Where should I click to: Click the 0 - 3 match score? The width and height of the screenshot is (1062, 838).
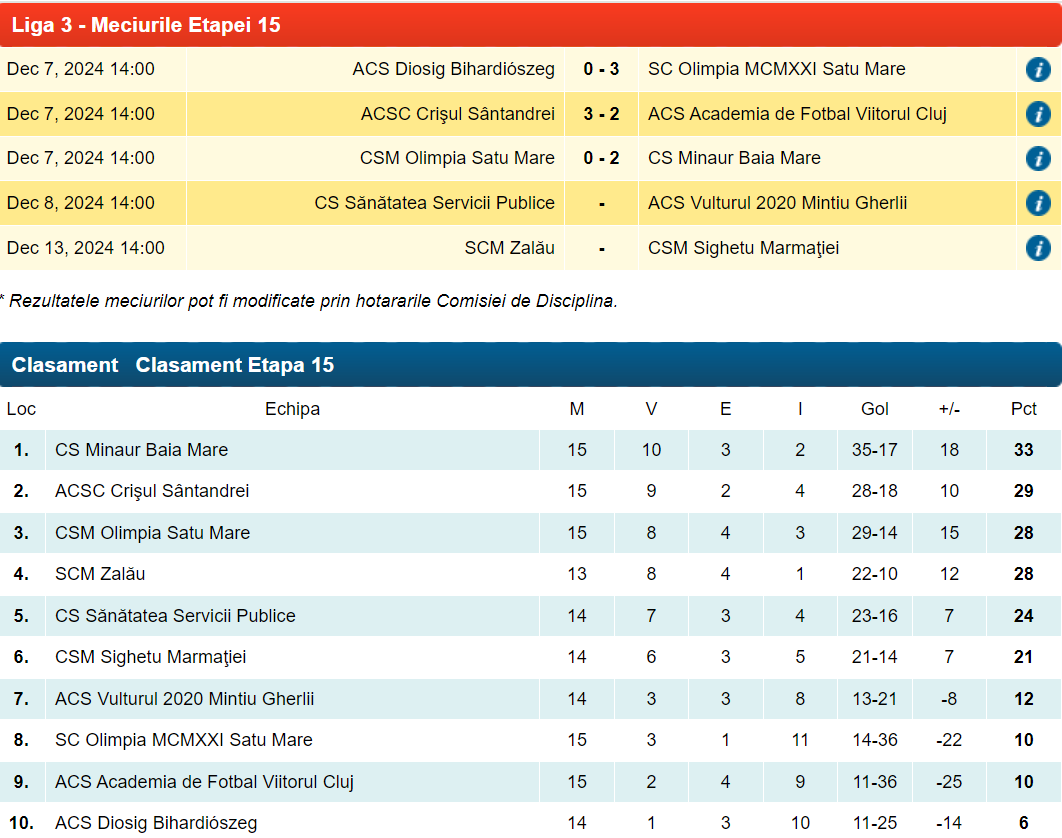601,70
